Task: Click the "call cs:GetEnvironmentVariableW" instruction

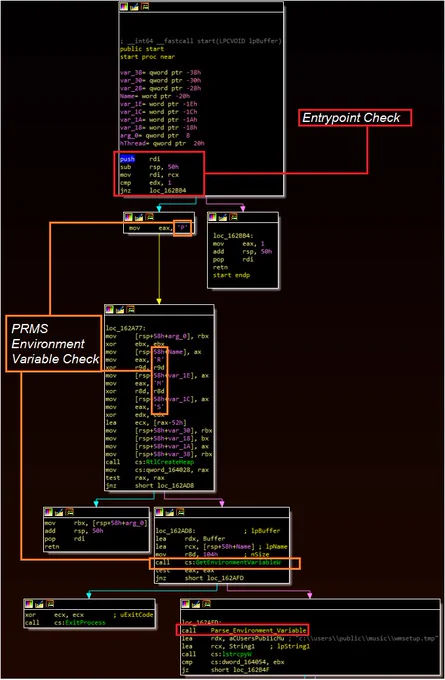Action: point(218,562)
